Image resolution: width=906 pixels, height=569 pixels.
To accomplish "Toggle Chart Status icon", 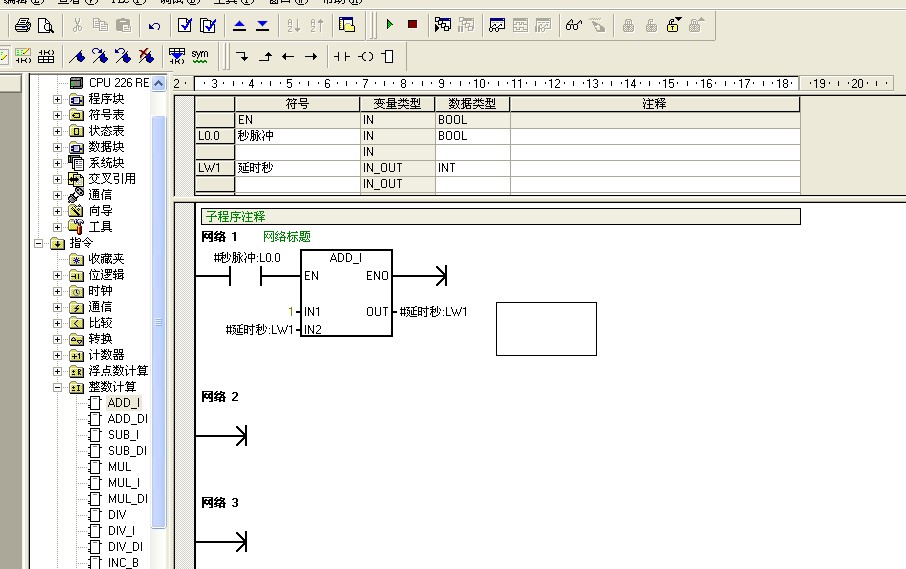I will 496,25.
